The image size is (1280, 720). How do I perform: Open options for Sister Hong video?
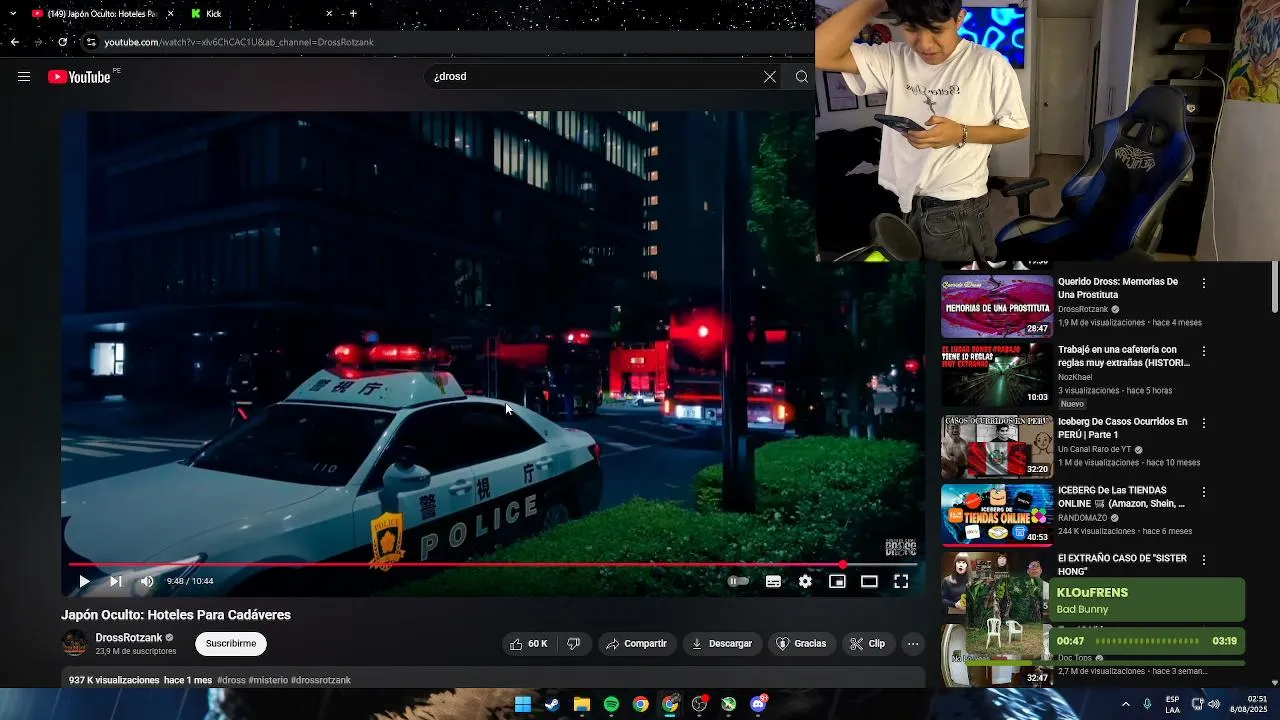click(x=1204, y=560)
